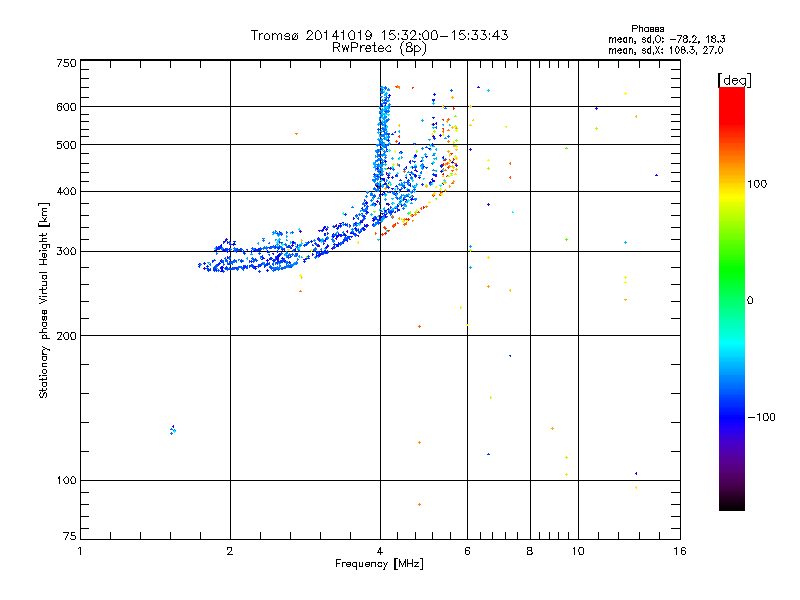Click the phase colorbar gradient

[732, 298]
